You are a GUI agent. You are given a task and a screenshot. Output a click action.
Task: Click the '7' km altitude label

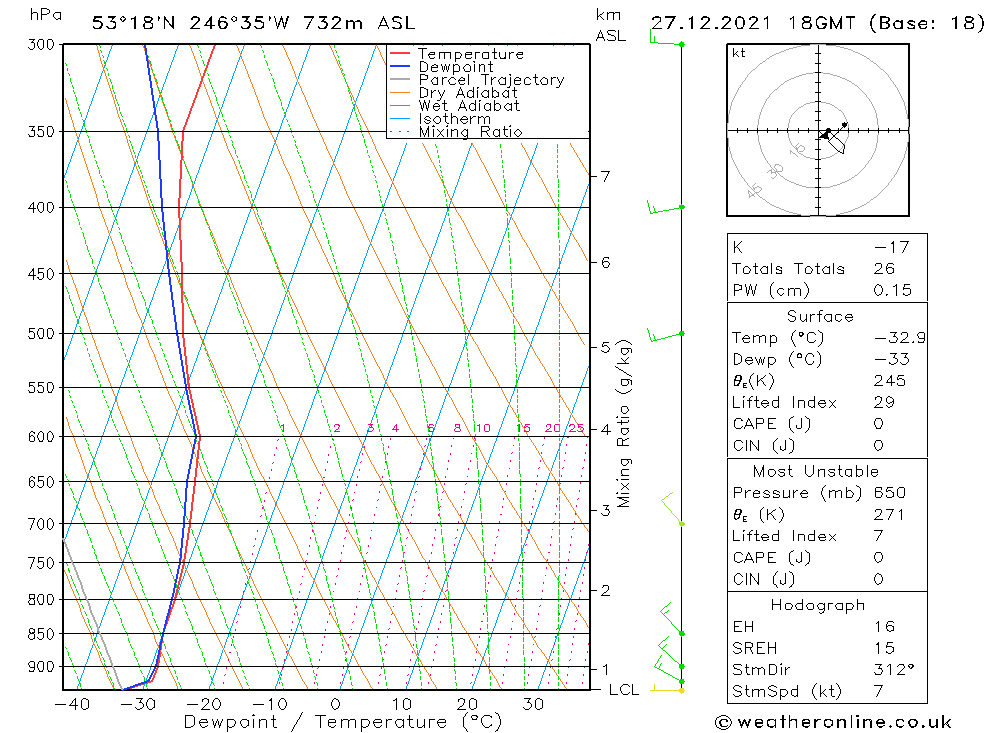click(605, 176)
